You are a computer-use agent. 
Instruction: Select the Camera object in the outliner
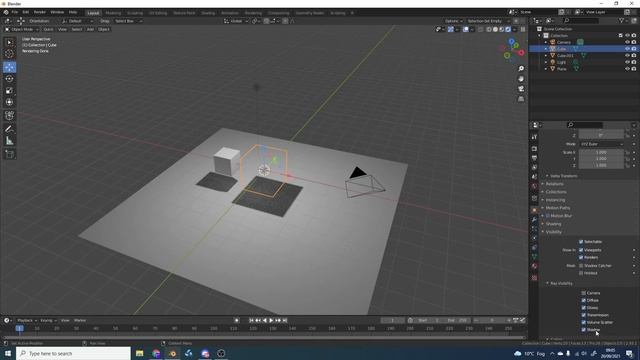[564, 42]
